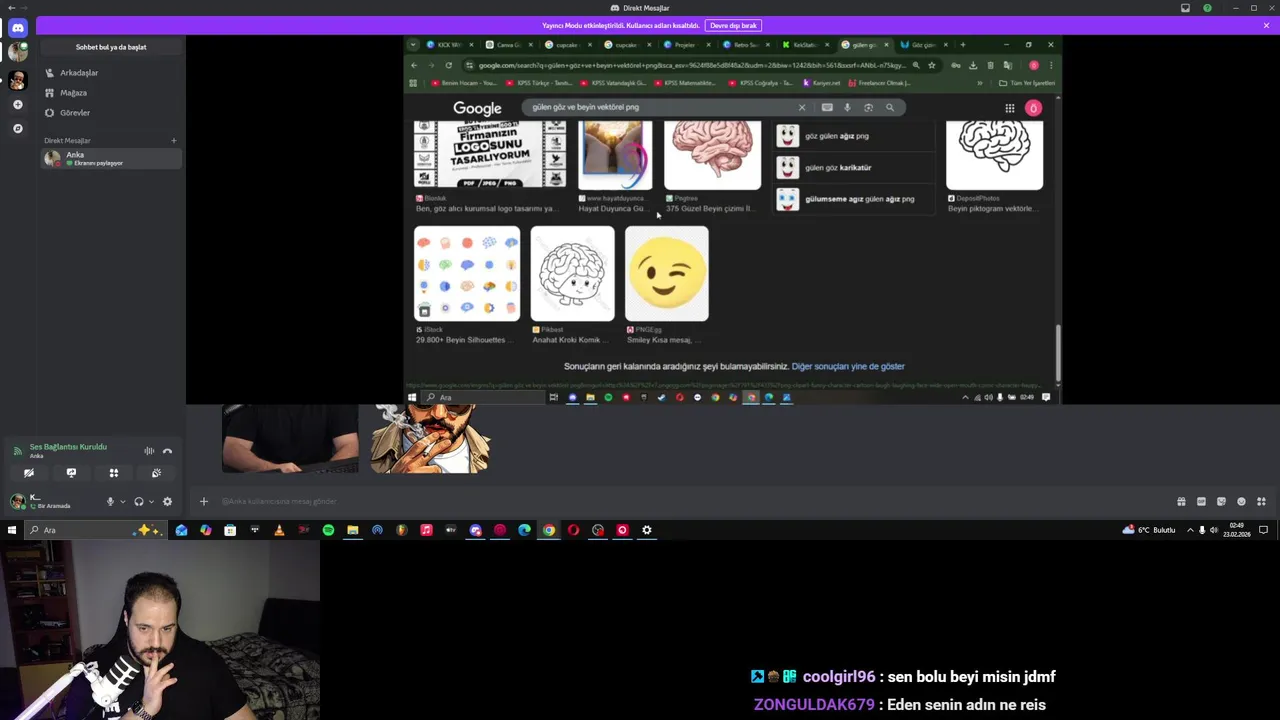Deafen Discord headphones
Viewport: 1280px width, 720px height.
139,502
